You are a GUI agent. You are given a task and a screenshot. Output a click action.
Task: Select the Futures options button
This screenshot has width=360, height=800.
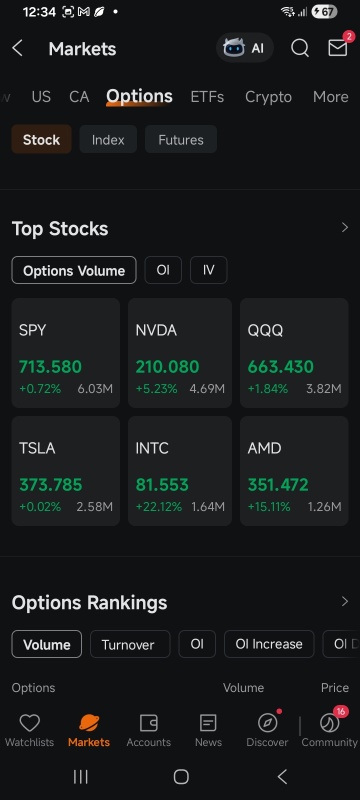click(181, 139)
